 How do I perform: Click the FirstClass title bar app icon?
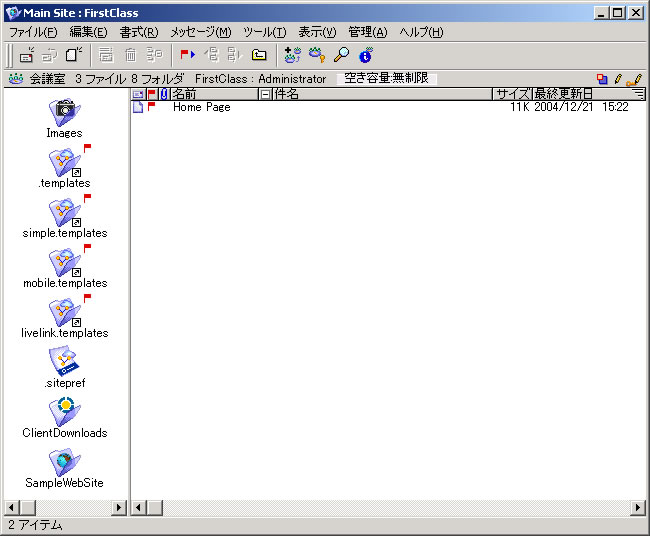tap(13, 13)
